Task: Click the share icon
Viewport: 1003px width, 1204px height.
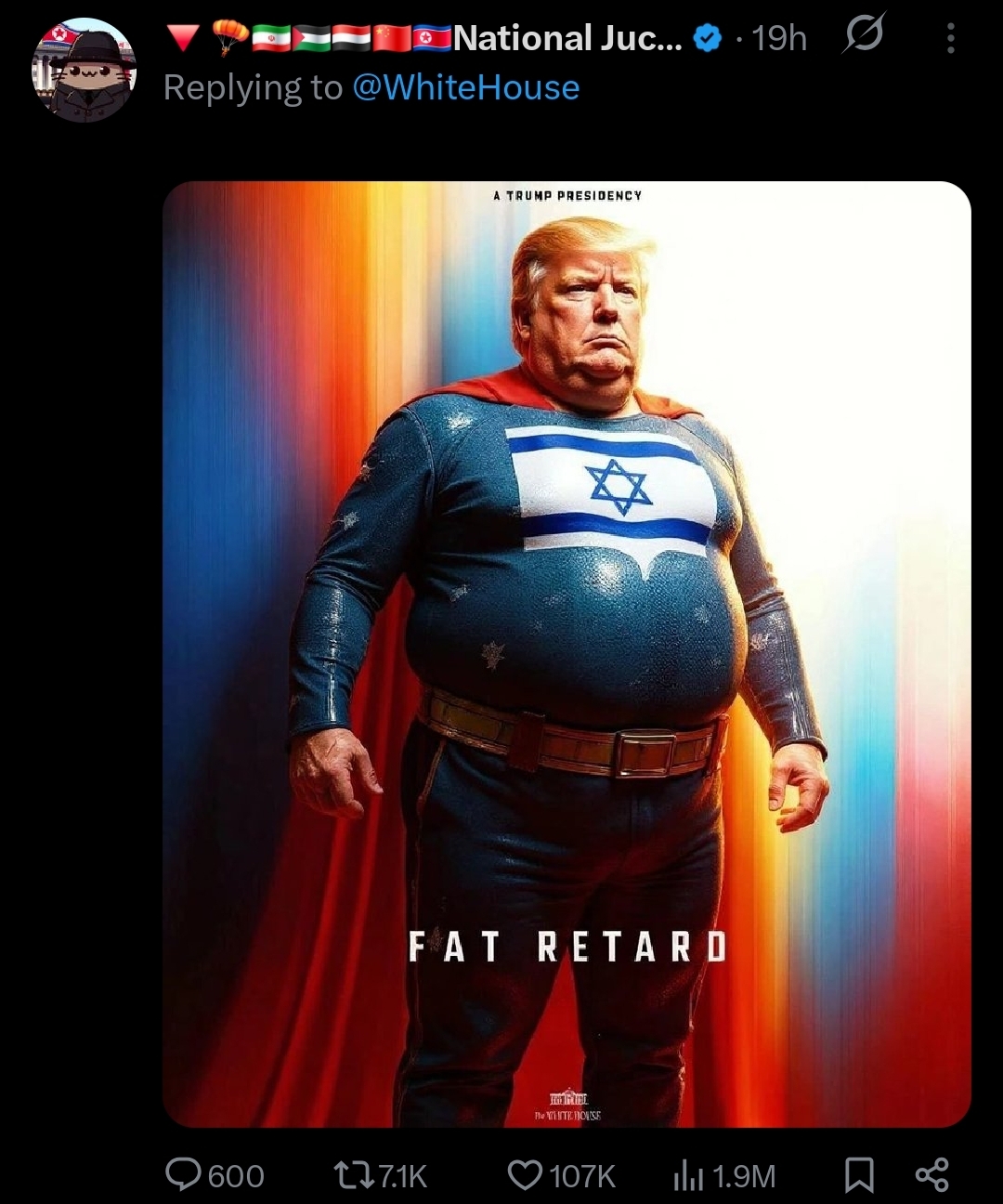Action: click(932, 1175)
